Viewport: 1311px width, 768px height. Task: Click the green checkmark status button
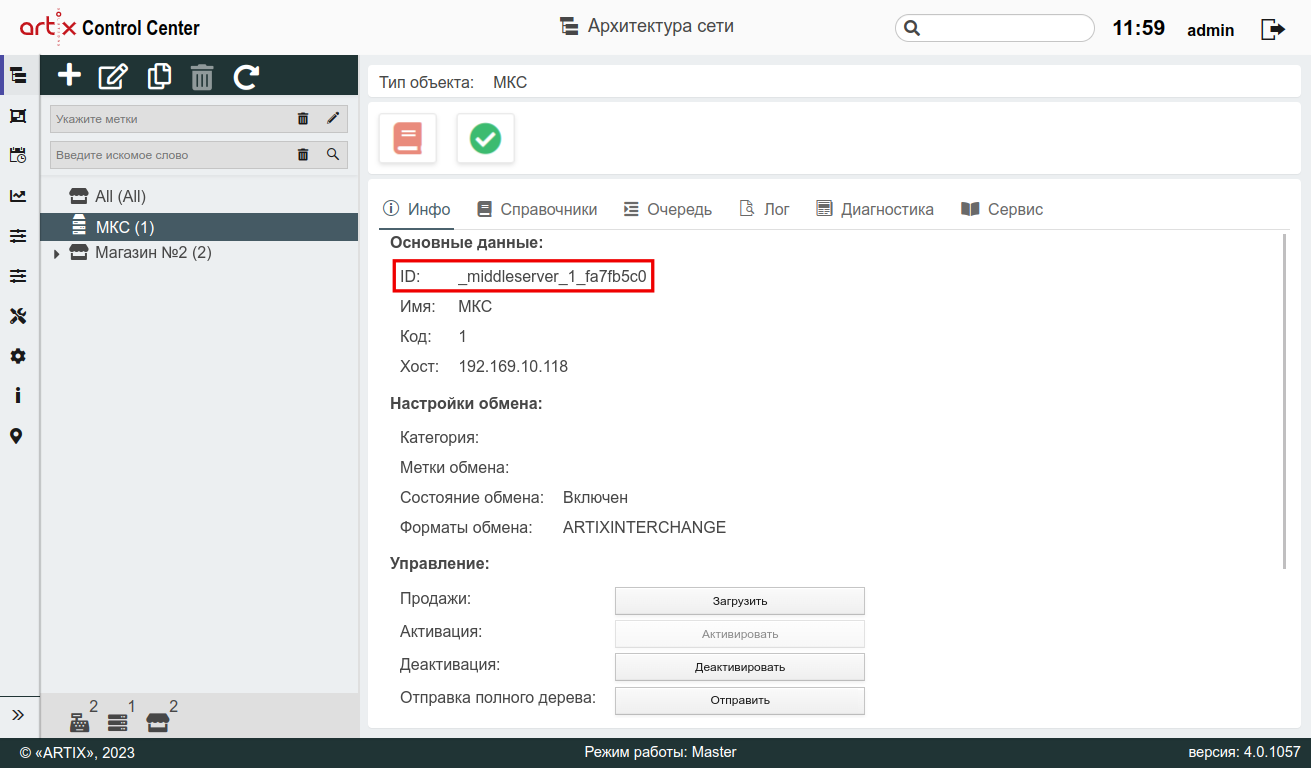click(x=485, y=138)
